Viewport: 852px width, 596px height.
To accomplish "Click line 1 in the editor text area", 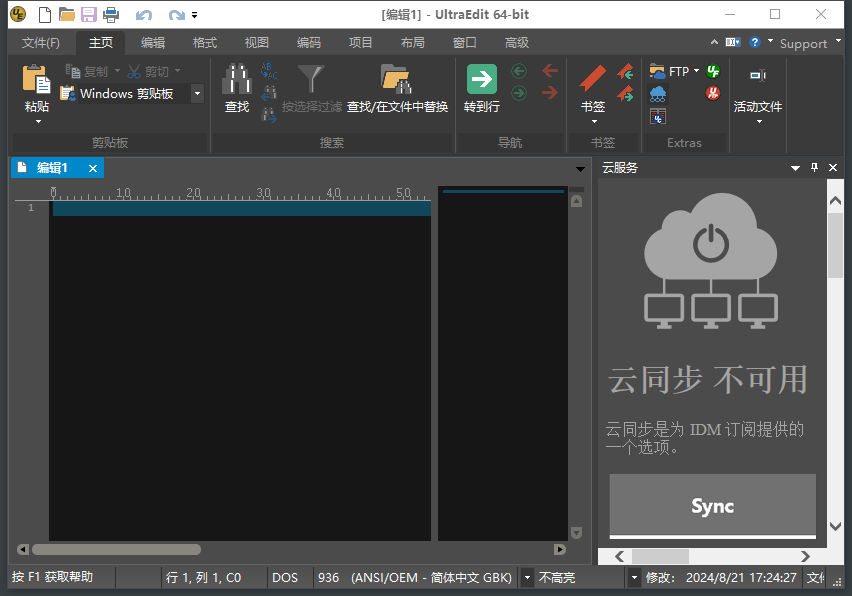I will [242, 208].
